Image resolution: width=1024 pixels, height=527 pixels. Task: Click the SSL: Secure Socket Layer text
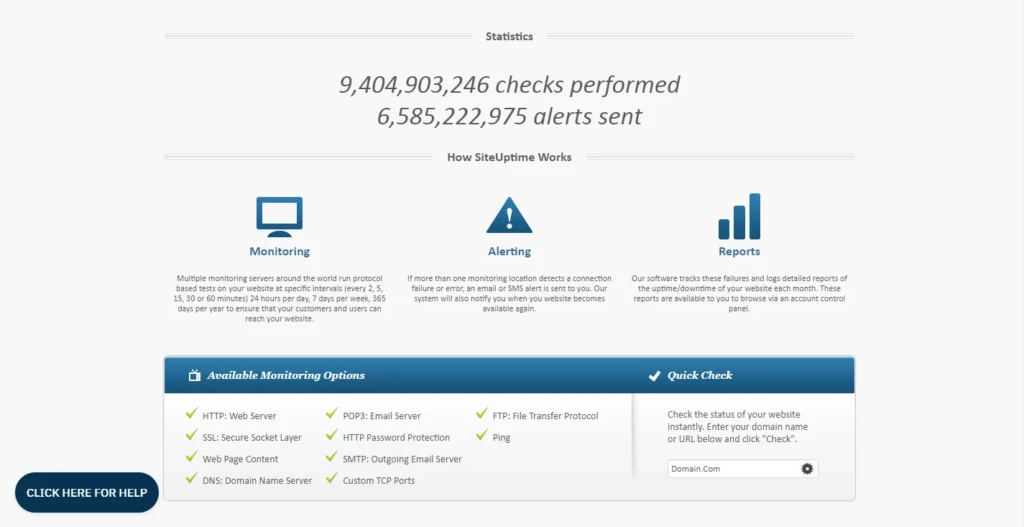click(x=252, y=438)
